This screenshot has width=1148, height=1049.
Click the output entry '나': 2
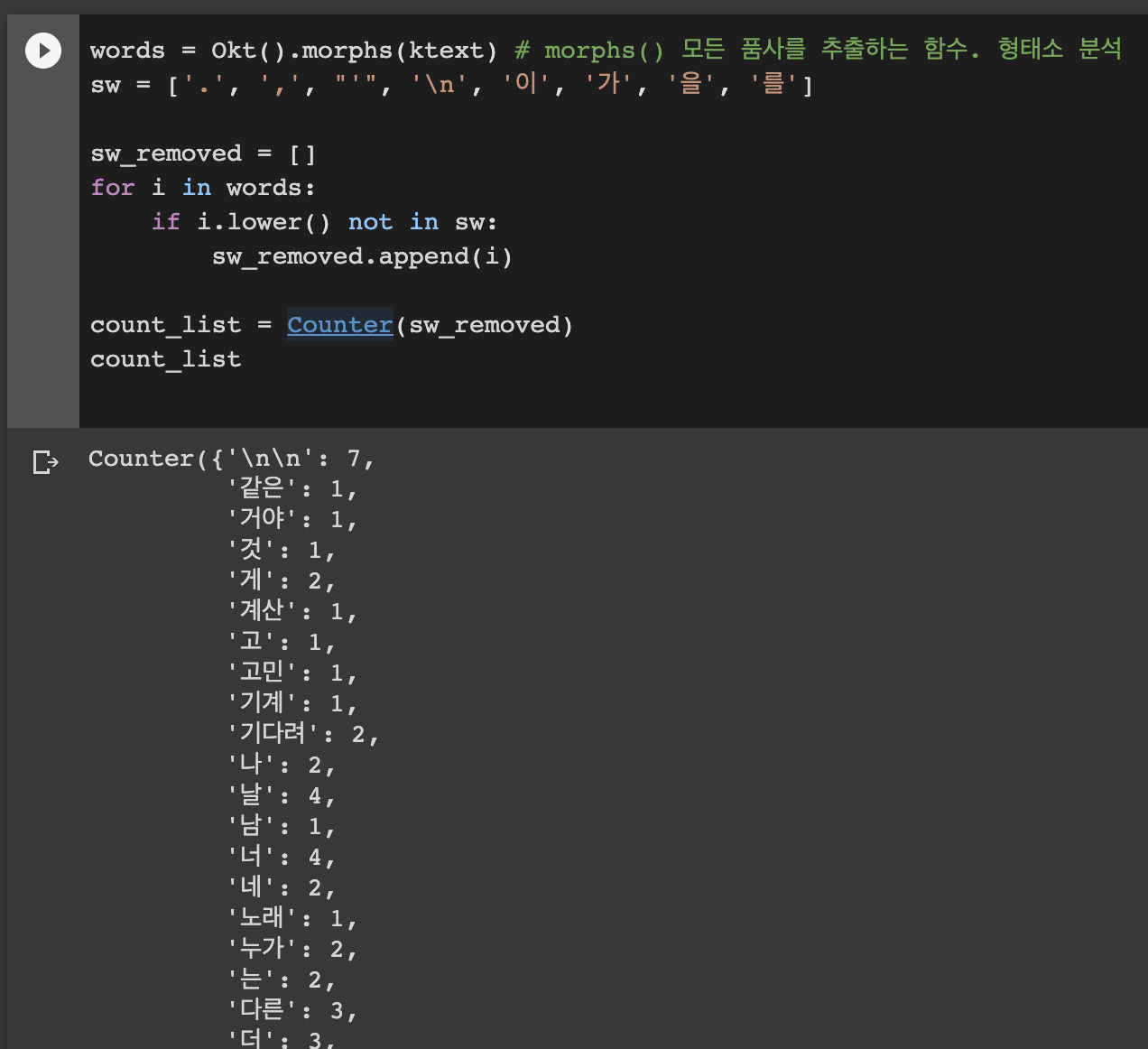click(282, 766)
